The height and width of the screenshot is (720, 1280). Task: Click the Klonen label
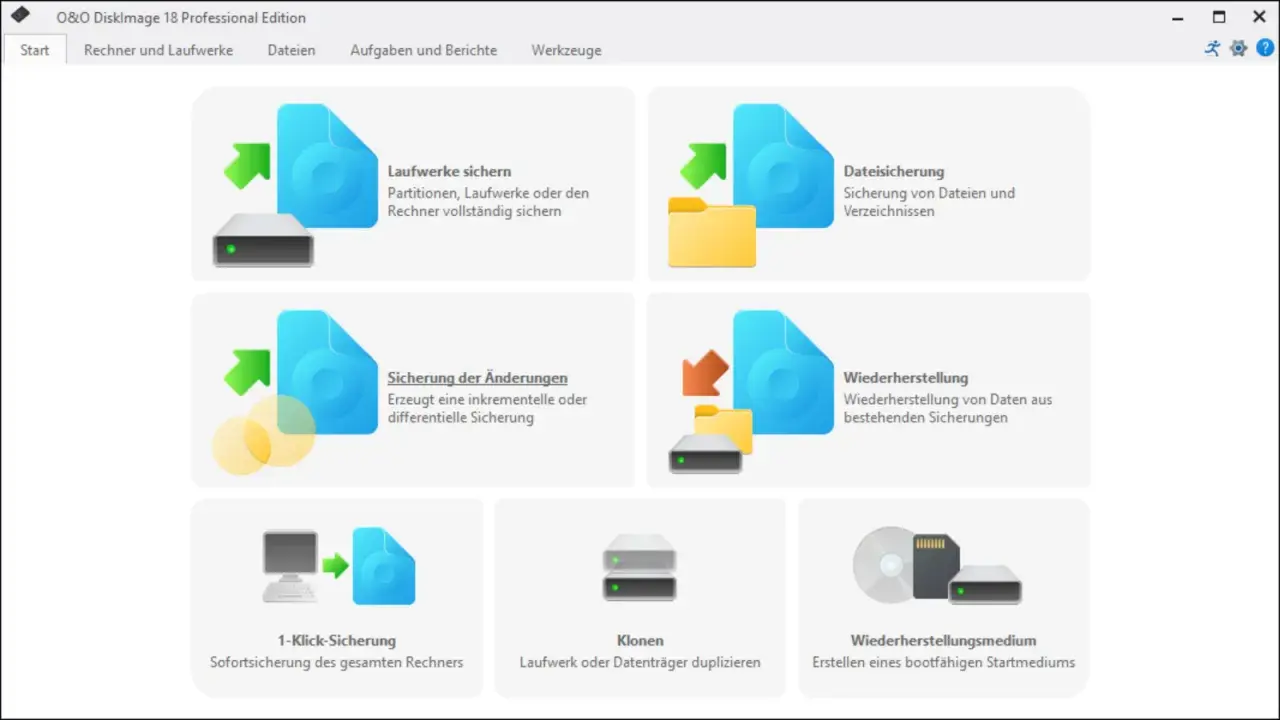point(640,640)
